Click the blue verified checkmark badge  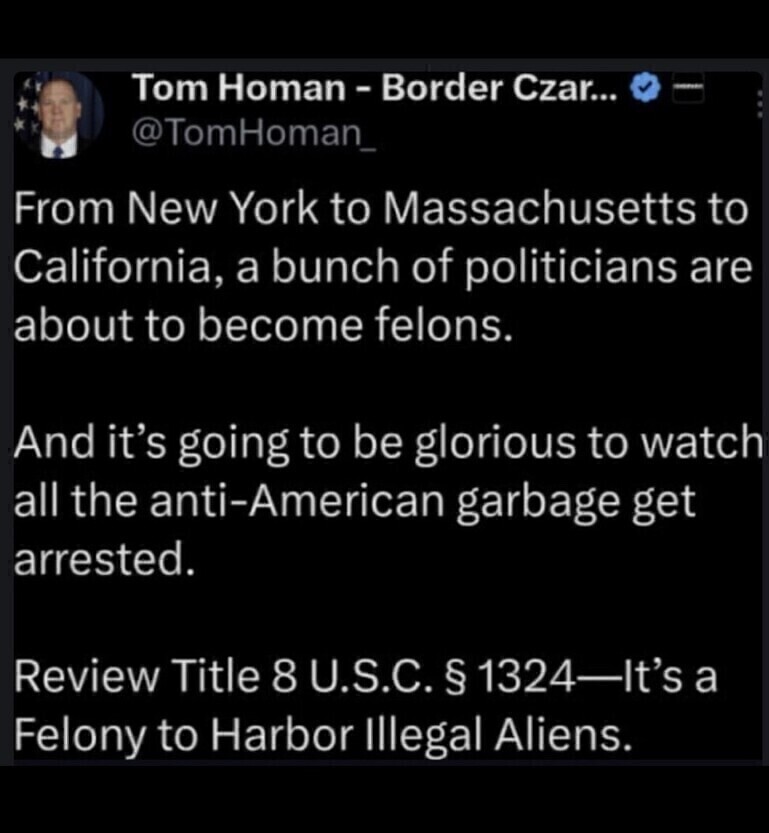(x=645, y=89)
